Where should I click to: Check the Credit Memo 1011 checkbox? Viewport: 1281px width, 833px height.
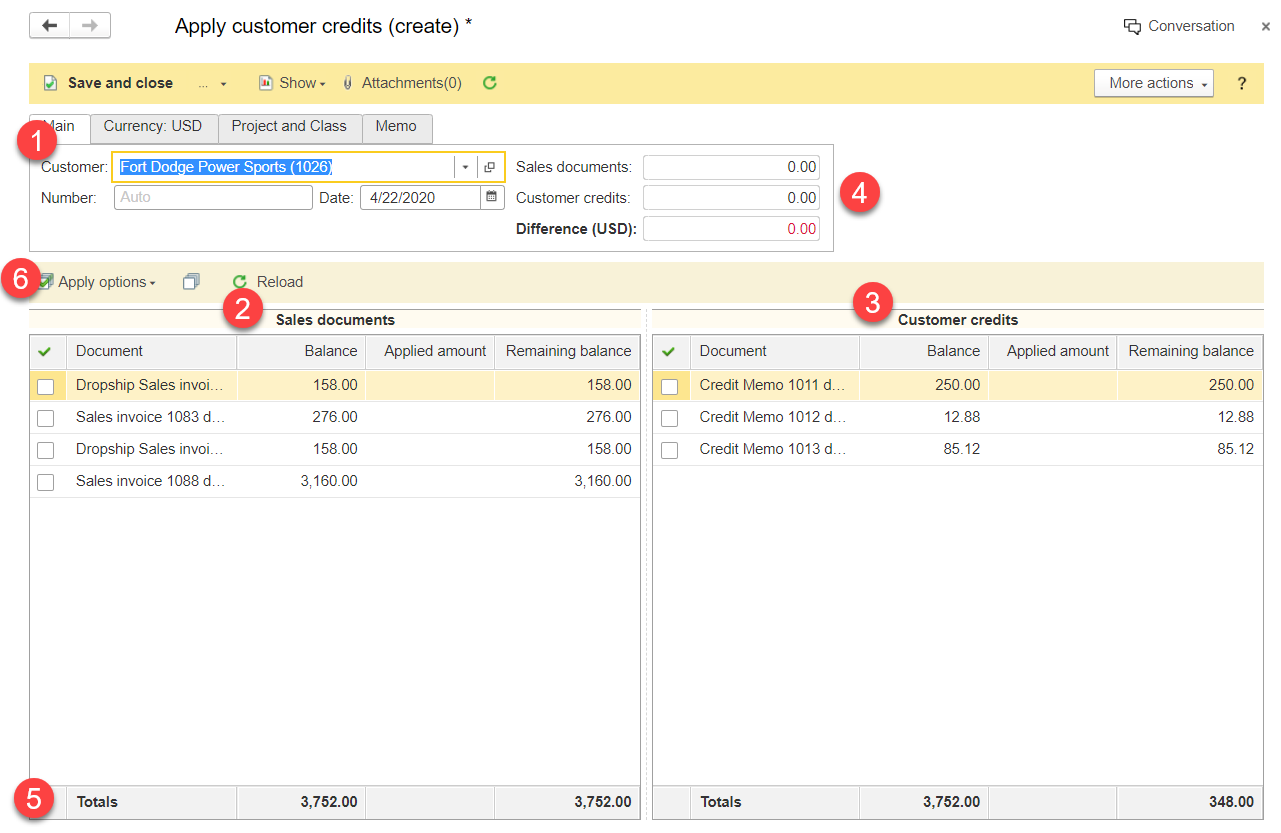coord(670,386)
